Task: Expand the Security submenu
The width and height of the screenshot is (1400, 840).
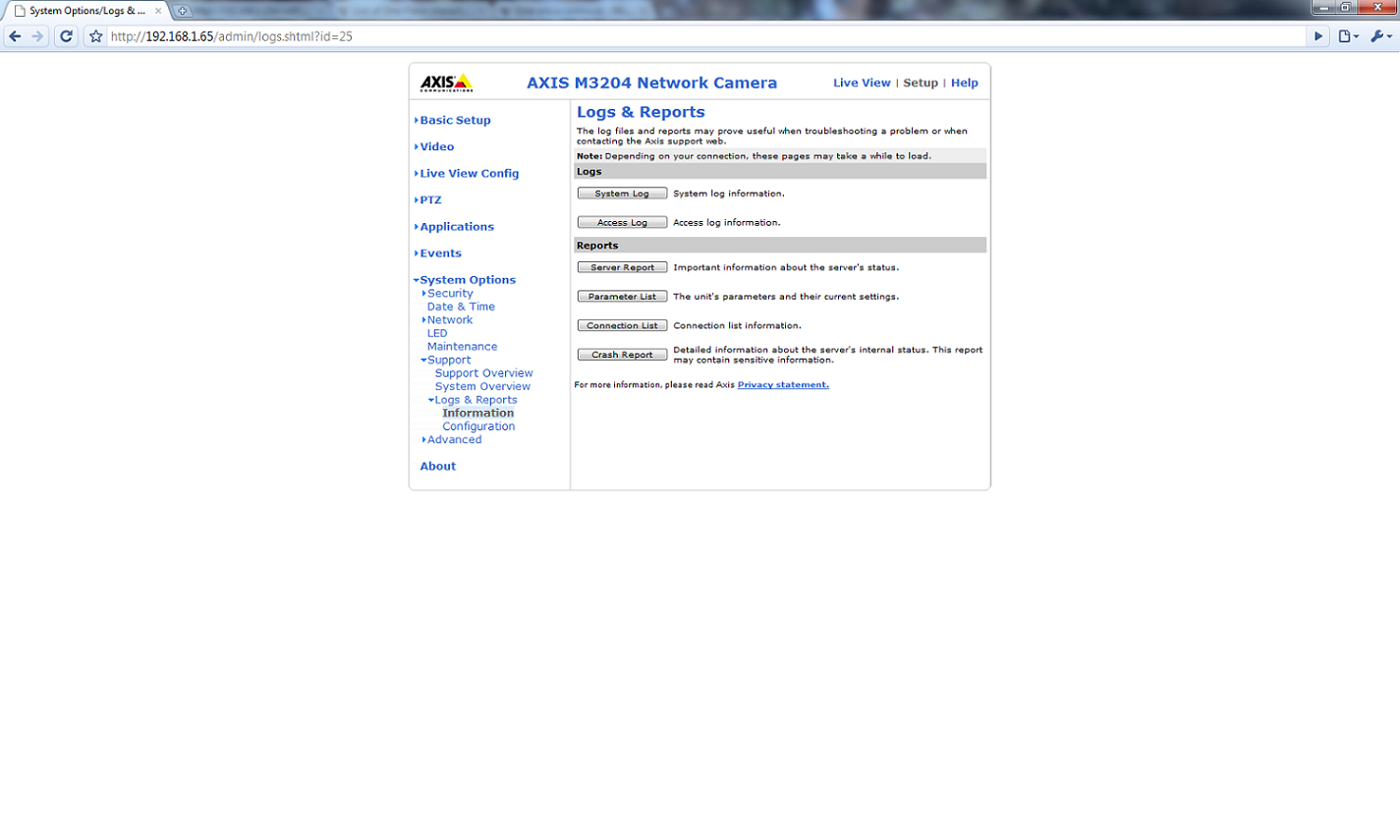Action: (x=450, y=293)
